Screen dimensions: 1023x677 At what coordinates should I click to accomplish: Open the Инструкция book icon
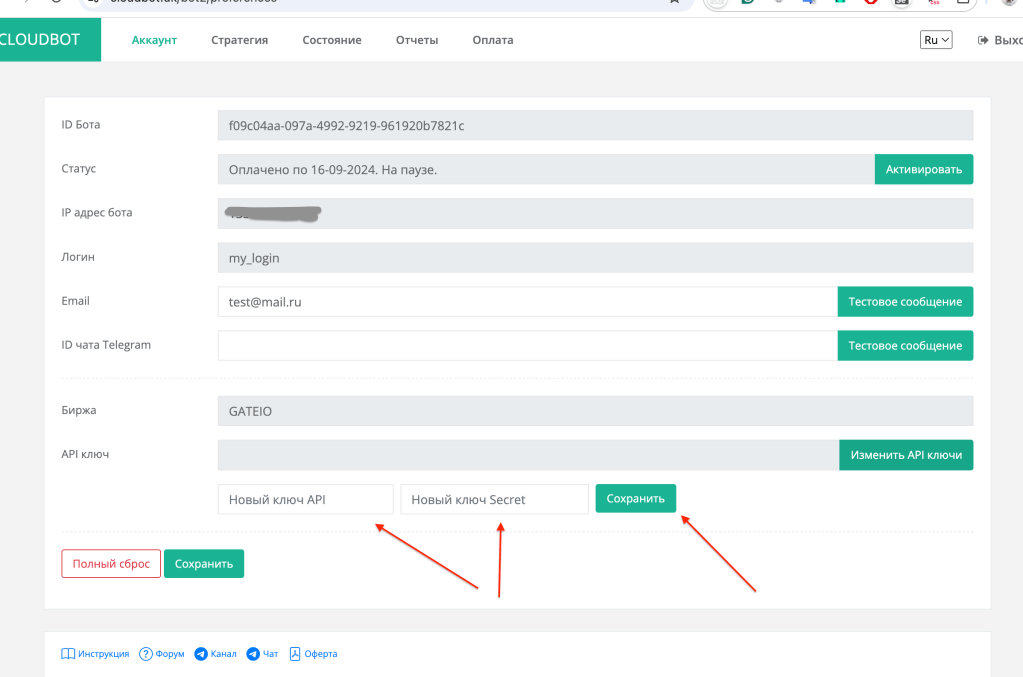point(68,654)
